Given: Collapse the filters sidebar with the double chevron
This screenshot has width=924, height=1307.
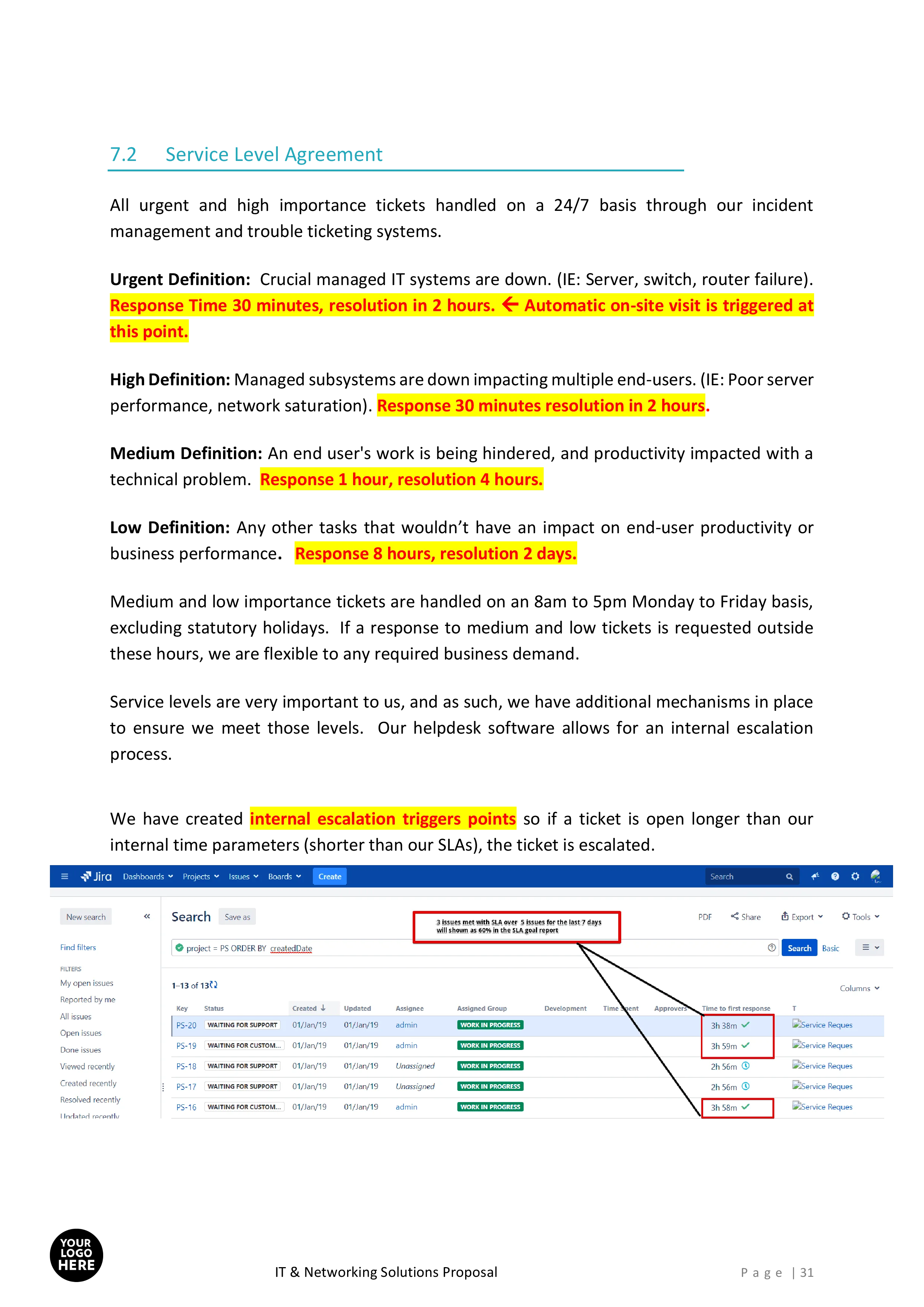Looking at the screenshot, I should point(147,916).
